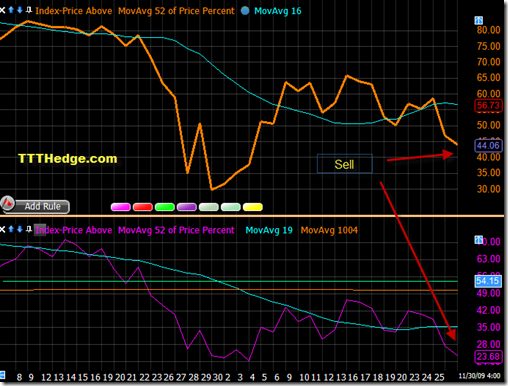Screen dimensions: 508x386
Task: Click the 30.00 scale label in top panel
Action: (489, 189)
